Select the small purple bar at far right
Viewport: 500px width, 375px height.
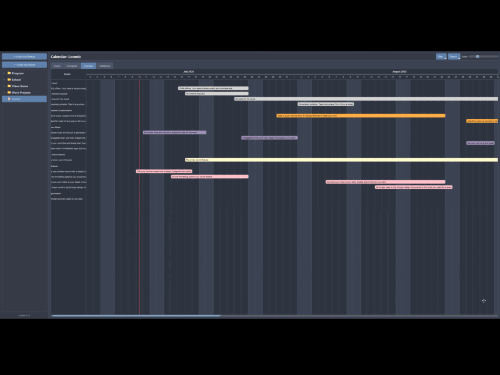point(480,143)
